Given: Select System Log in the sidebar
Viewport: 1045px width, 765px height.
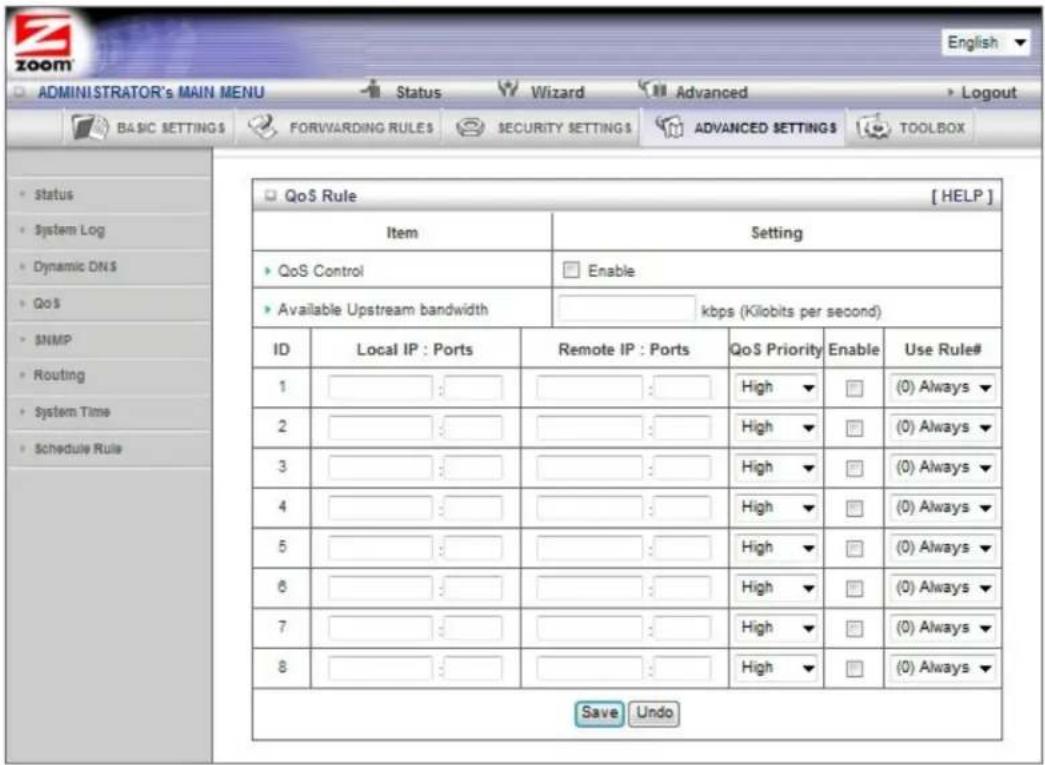Looking at the screenshot, I should 69,231.
